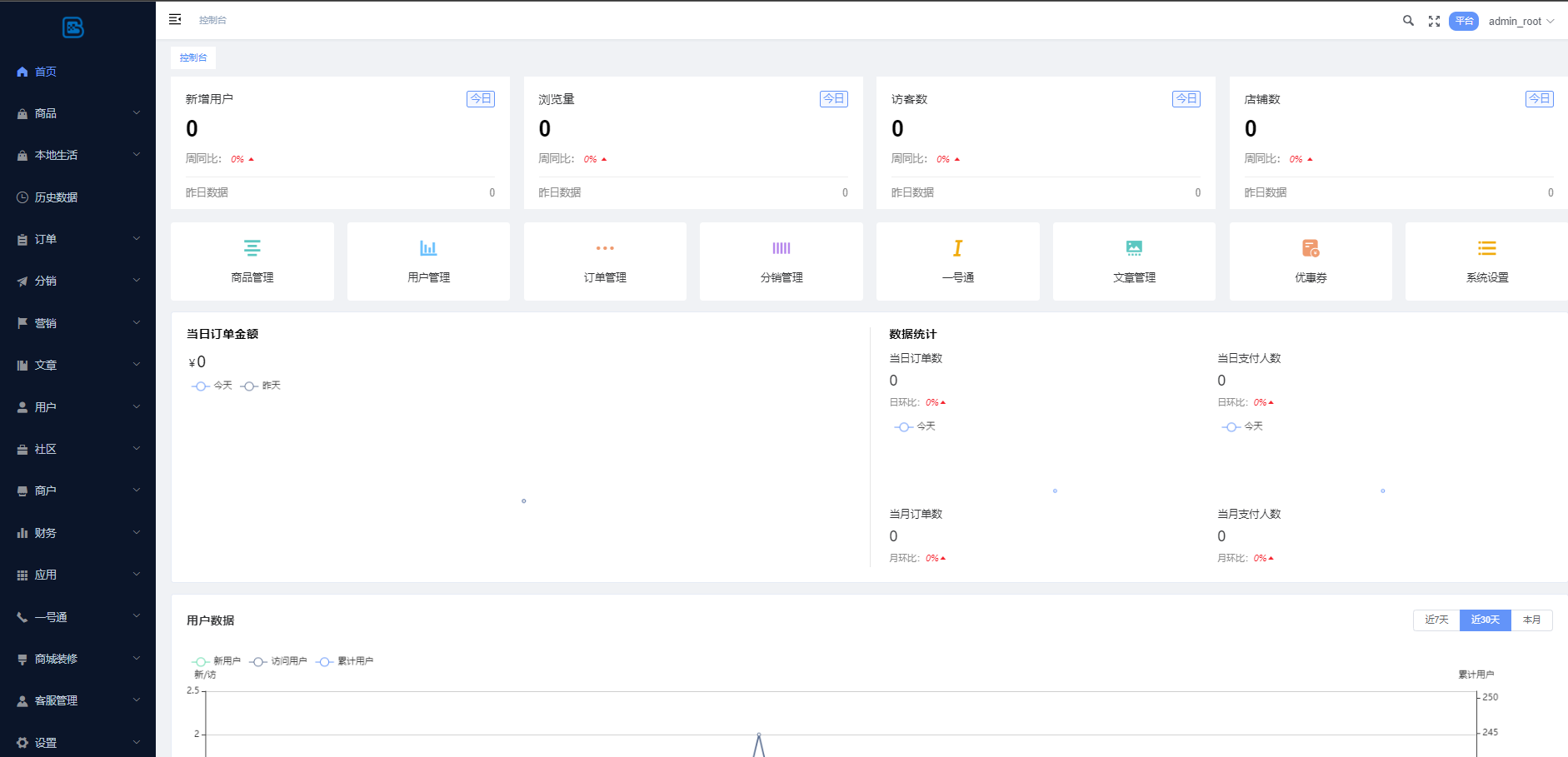Image resolution: width=1568 pixels, height=757 pixels.
Task: Click the phone icon beside 一号通 in sidebar
Action: (22, 617)
